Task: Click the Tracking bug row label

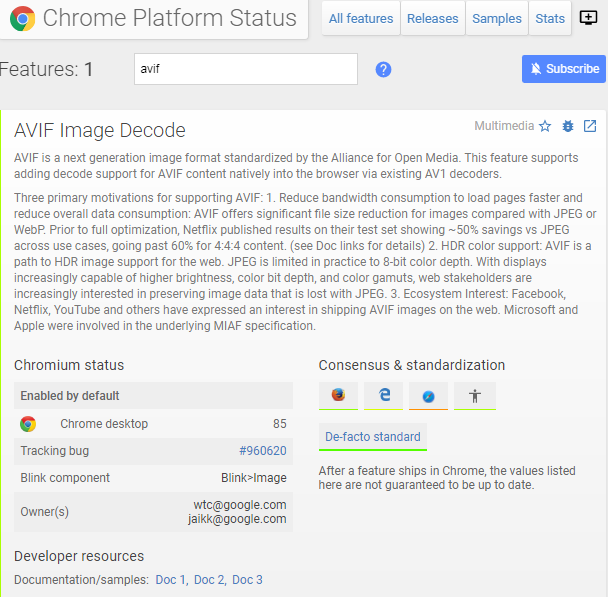Action: [55, 451]
